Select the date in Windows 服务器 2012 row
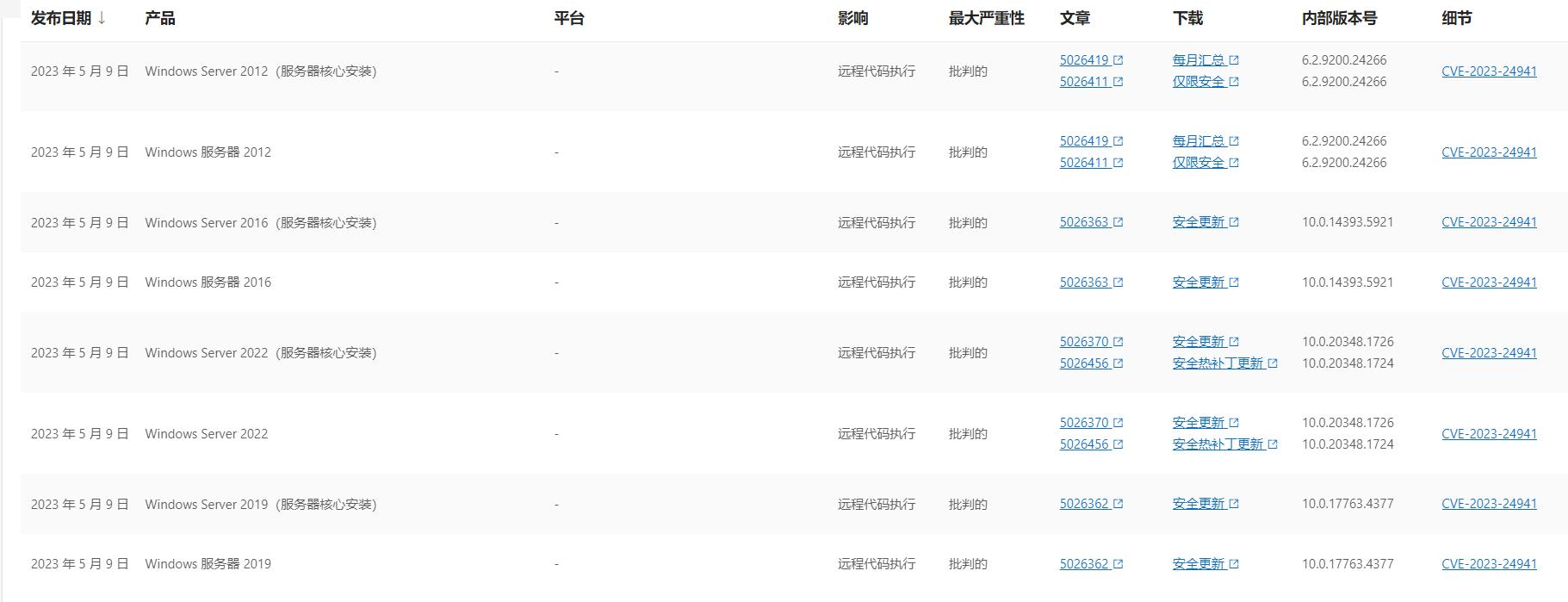This screenshot has height=602, width=1568. [x=80, y=152]
